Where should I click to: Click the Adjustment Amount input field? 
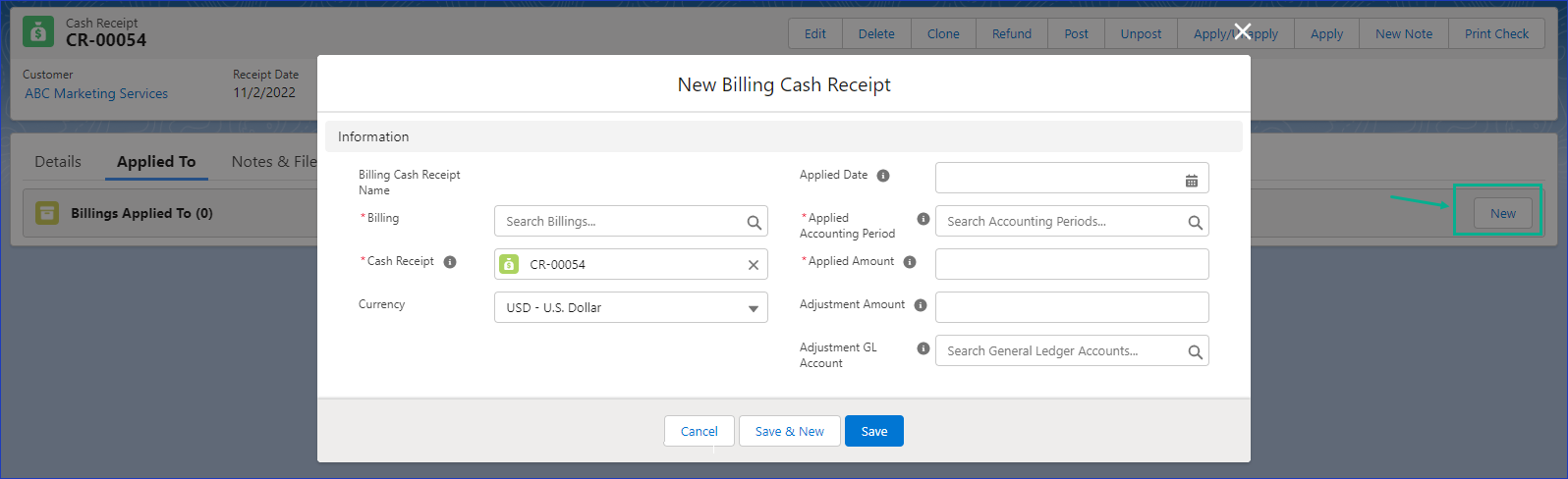pos(1071,308)
